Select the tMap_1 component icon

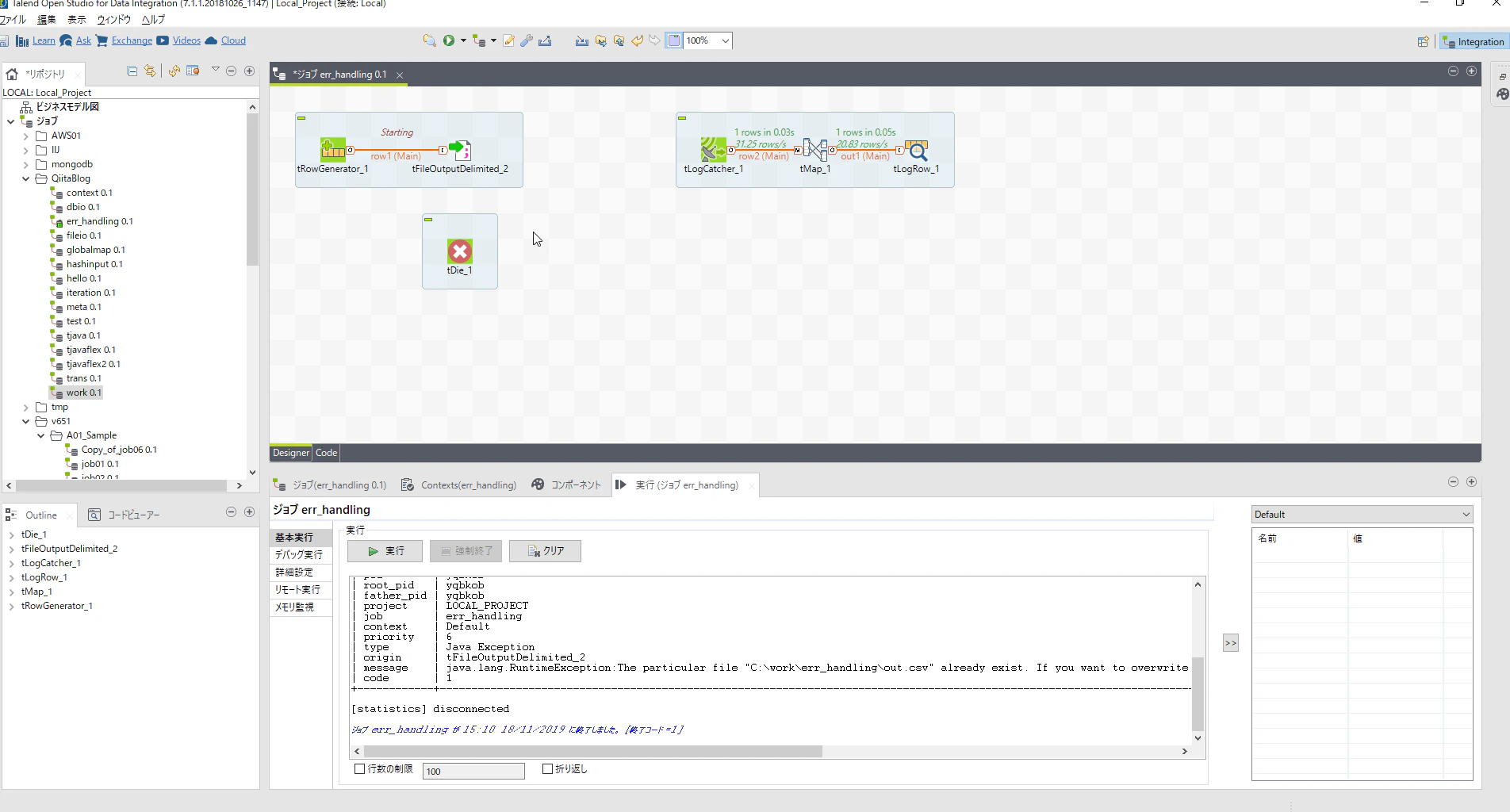point(815,150)
